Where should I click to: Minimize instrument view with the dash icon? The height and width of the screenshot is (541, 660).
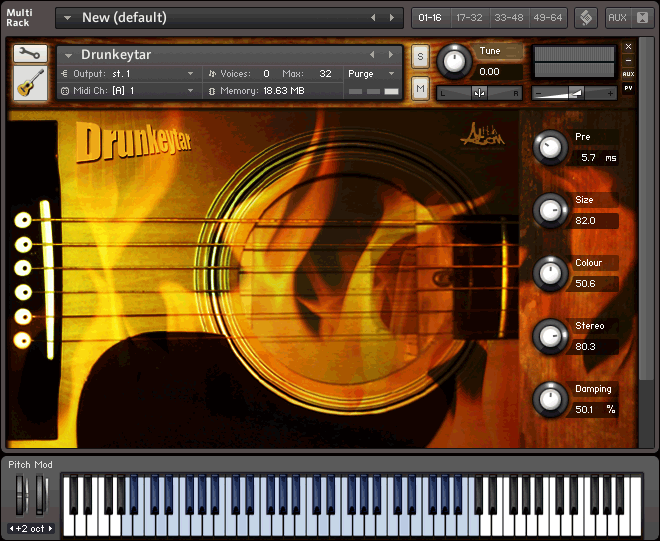point(628,61)
